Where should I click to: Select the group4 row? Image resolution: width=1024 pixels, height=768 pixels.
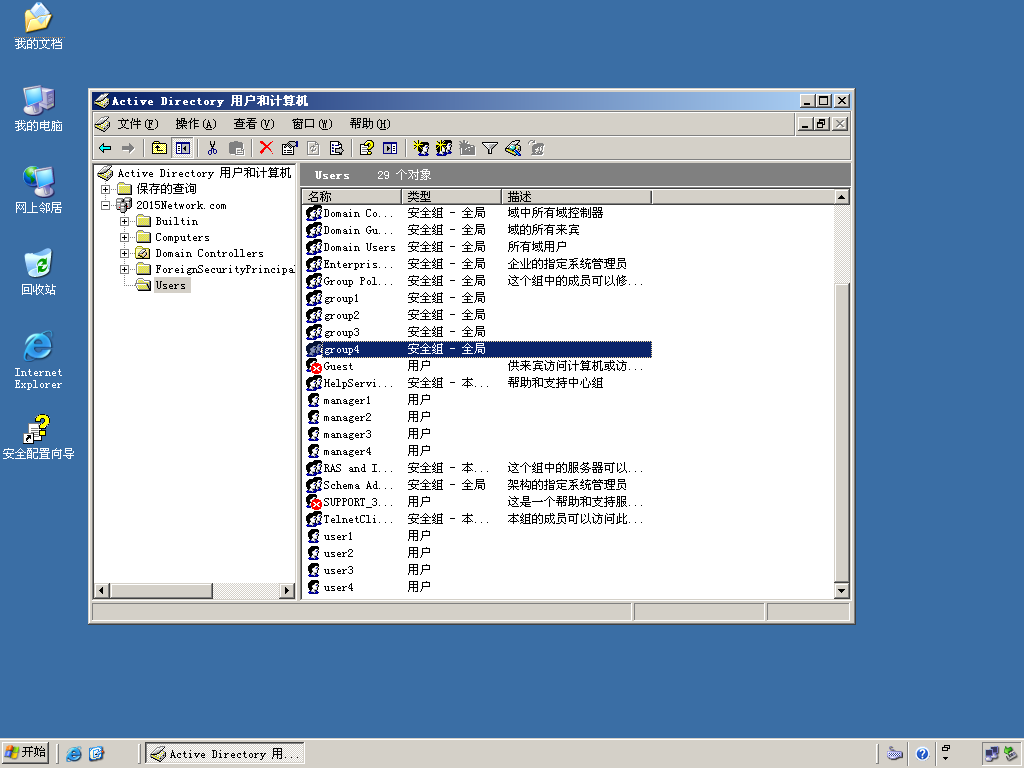pos(478,349)
